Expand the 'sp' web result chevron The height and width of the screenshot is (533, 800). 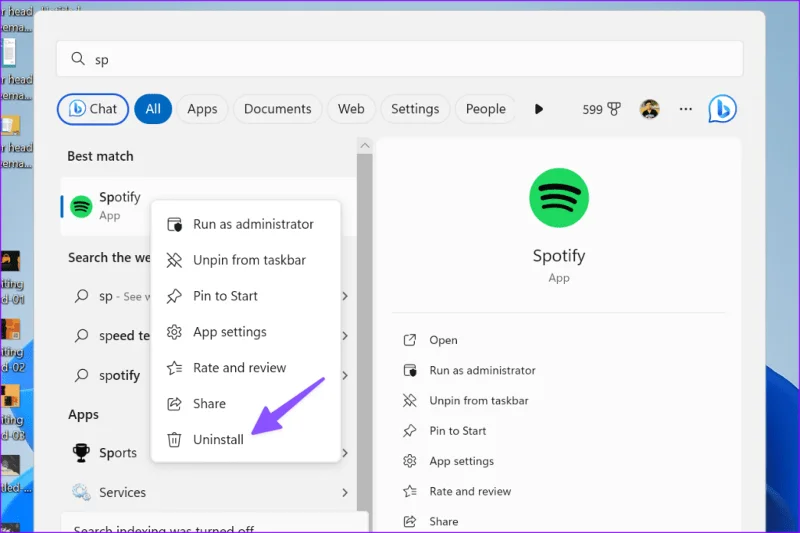point(345,296)
